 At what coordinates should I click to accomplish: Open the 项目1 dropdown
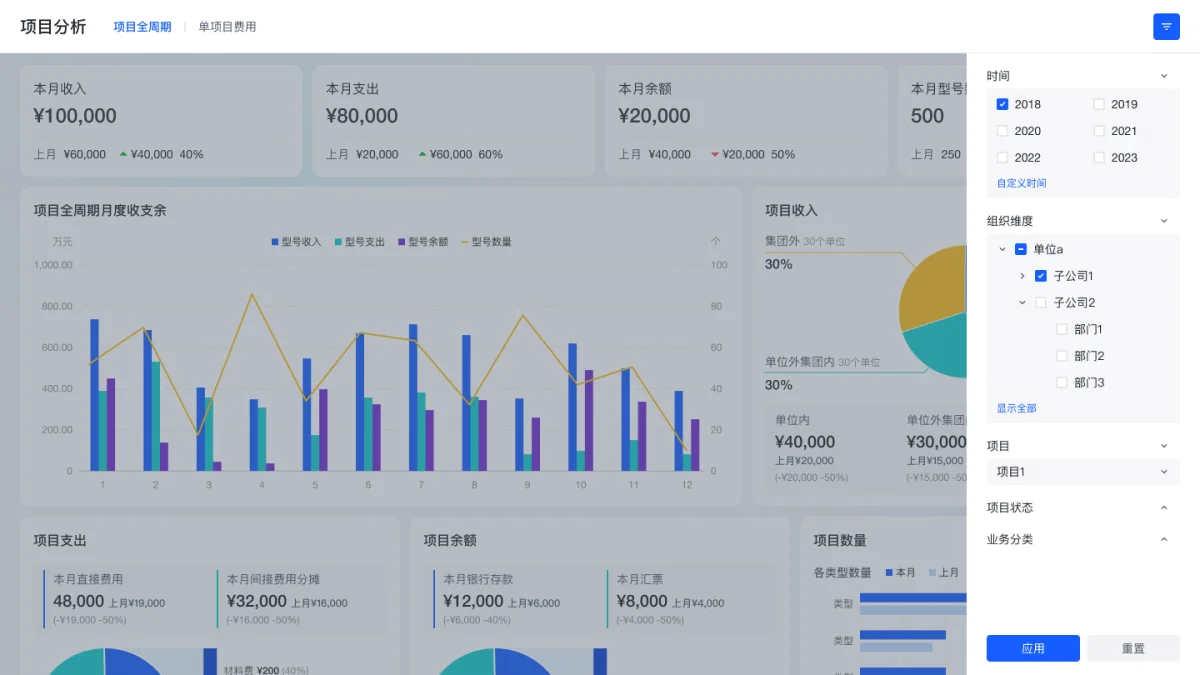pyautogui.click(x=1082, y=472)
